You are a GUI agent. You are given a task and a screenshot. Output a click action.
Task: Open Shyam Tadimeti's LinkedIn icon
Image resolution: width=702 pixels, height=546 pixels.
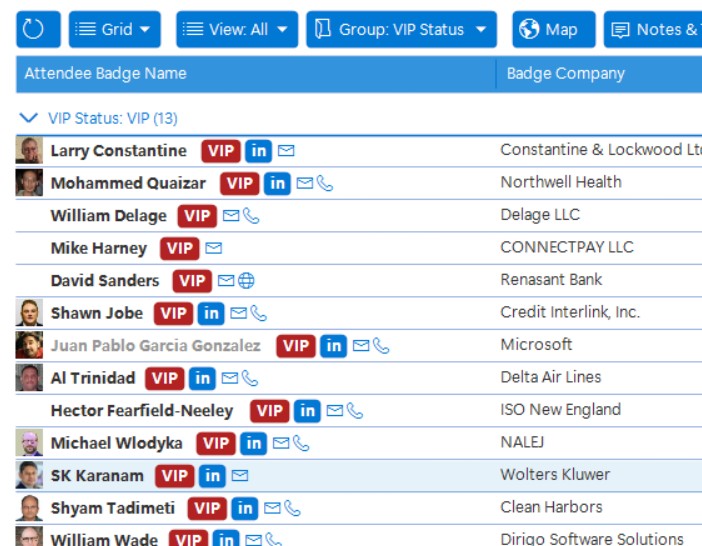(244, 508)
